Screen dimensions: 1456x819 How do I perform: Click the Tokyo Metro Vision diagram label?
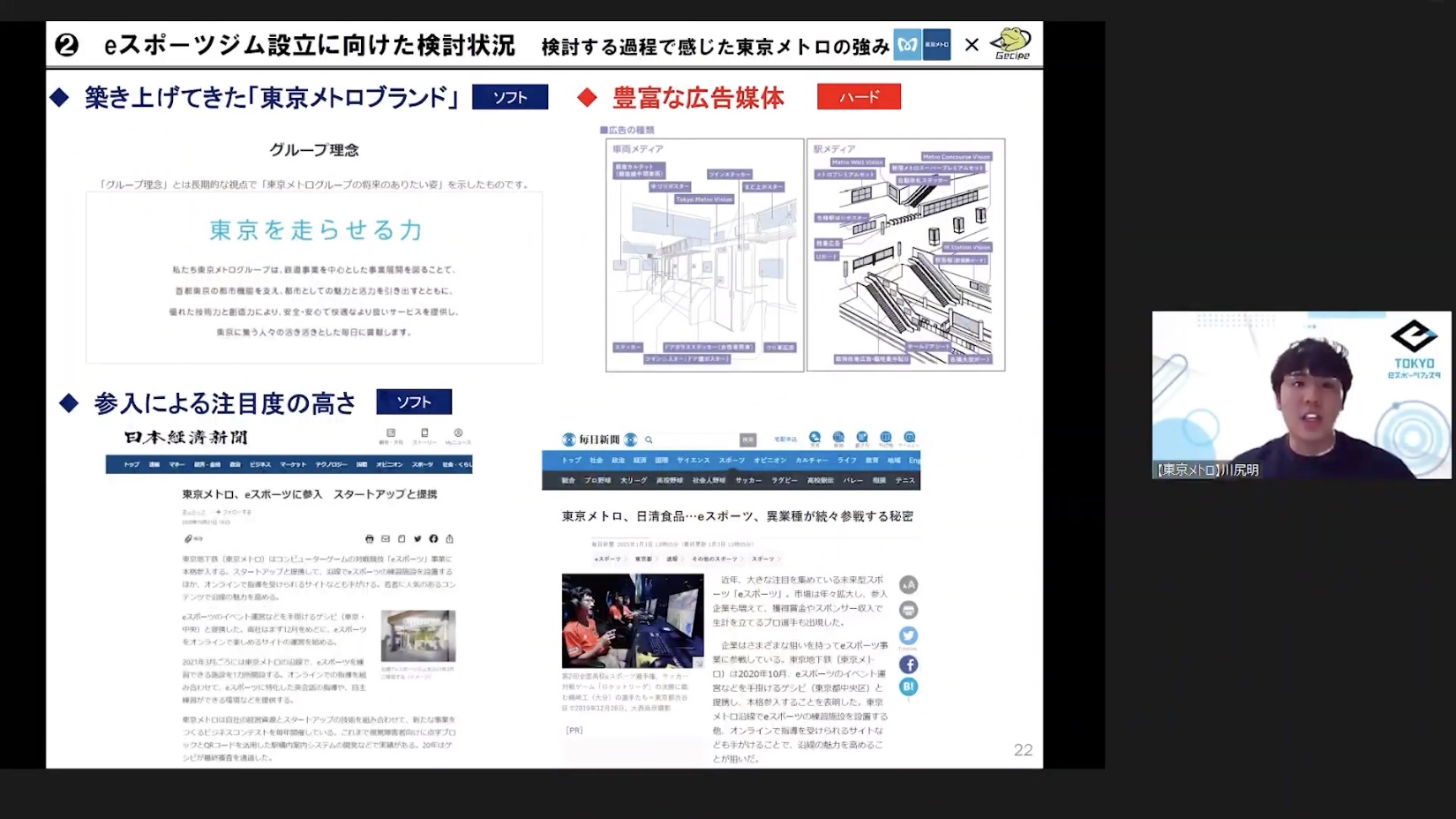[x=704, y=199]
